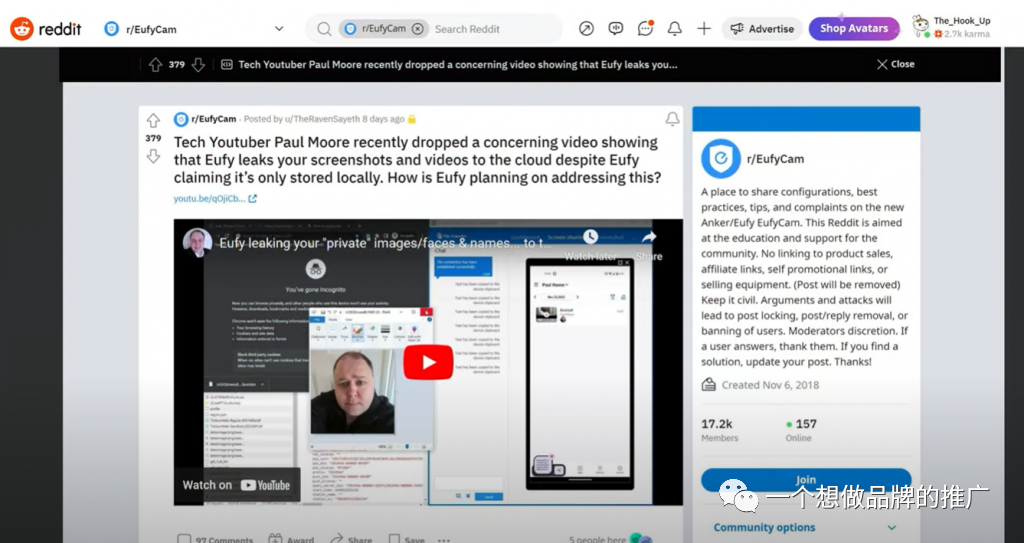This screenshot has height=543, width=1024.
Task: Click Watch on YouTube button
Action: 236,485
